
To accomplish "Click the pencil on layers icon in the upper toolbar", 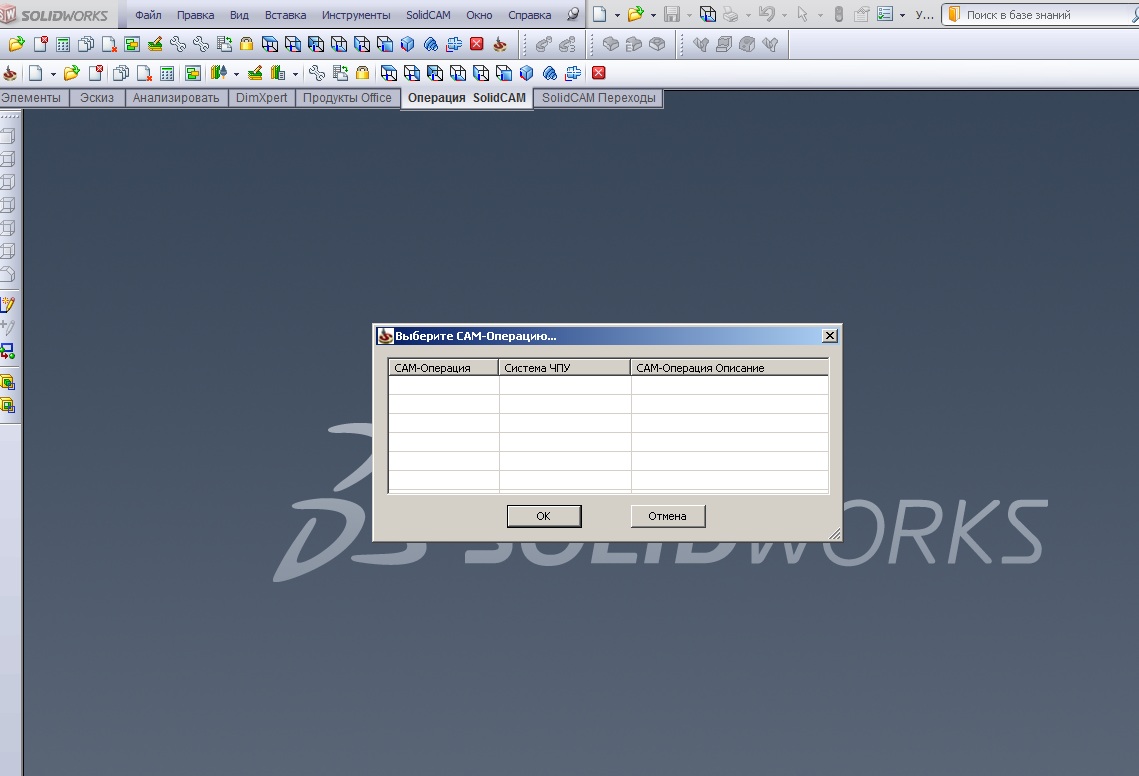I will pyautogui.click(x=155, y=44).
